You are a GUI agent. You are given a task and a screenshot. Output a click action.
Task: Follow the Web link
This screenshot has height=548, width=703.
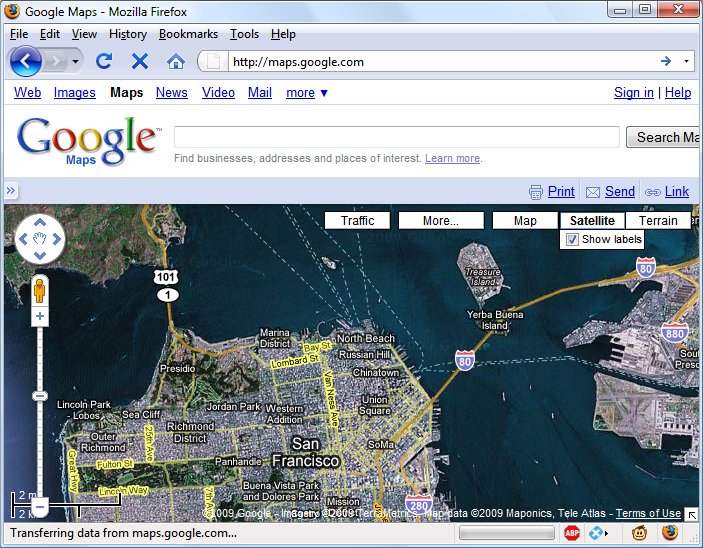coord(27,92)
